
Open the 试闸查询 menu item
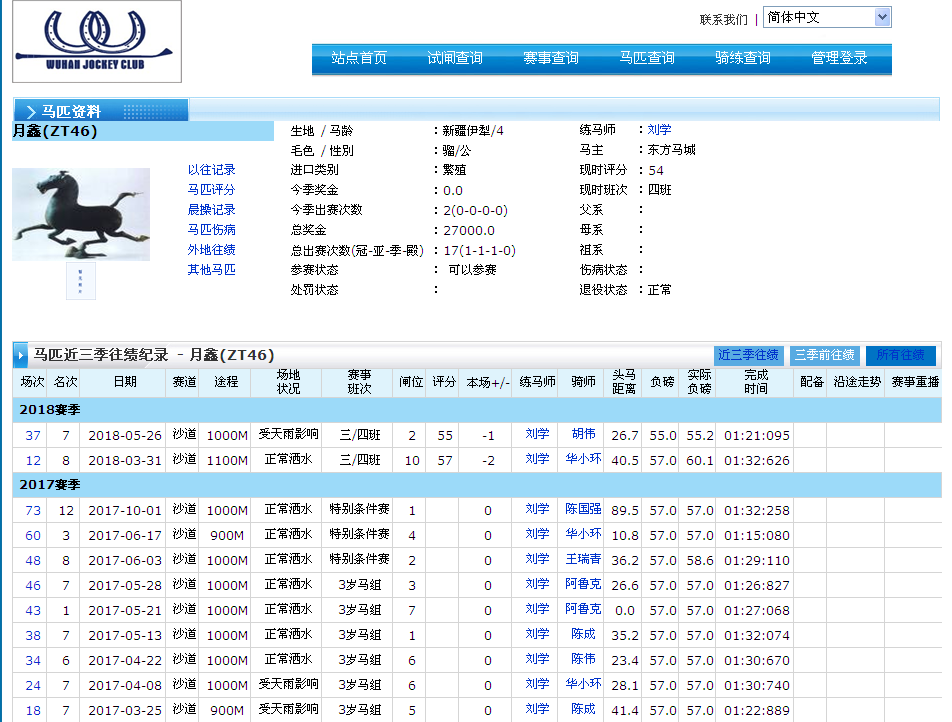point(455,58)
